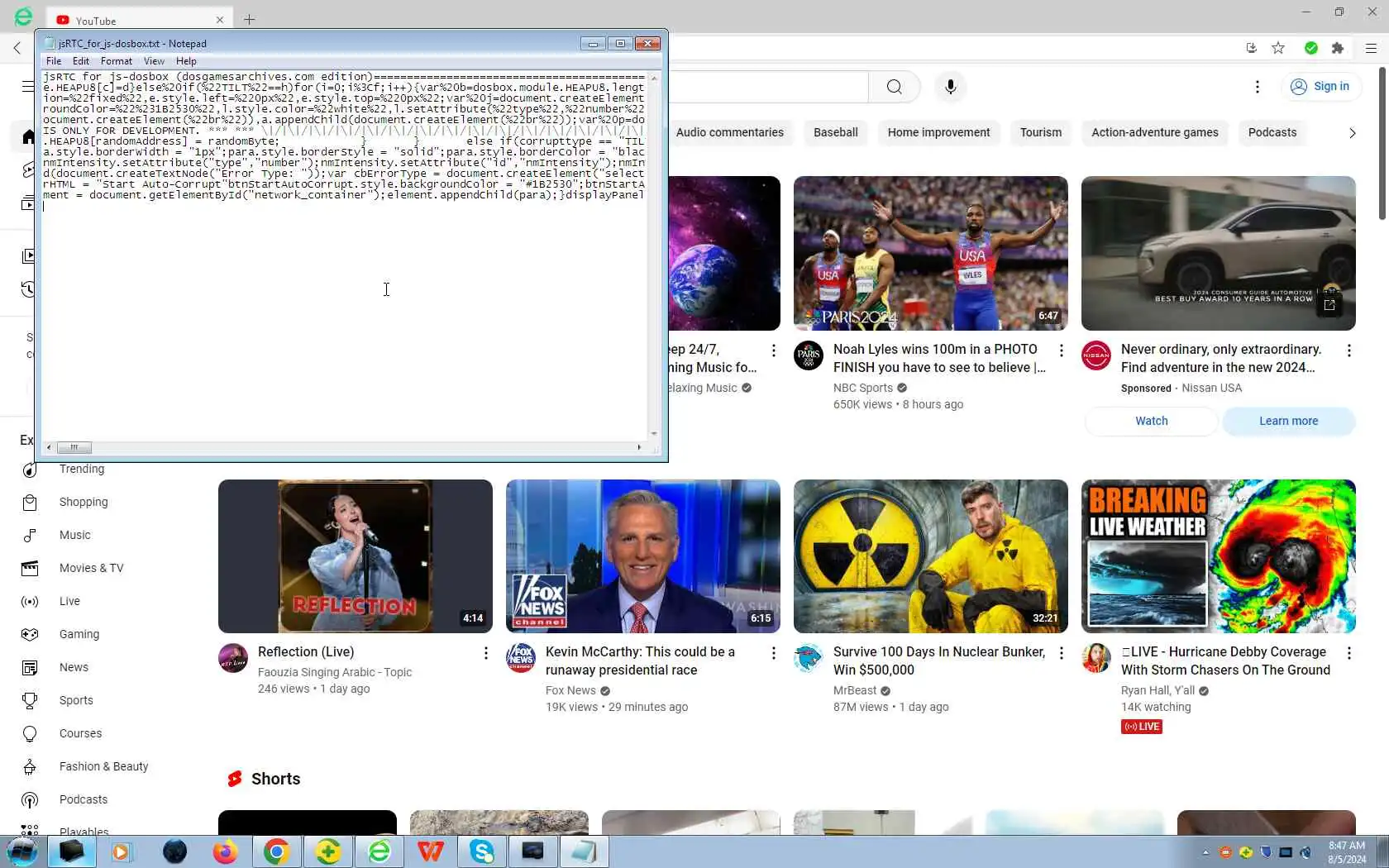The height and width of the screenshot is (868, 1389).
Task: Sign in to YouTube
Action: pos(1320,87)
